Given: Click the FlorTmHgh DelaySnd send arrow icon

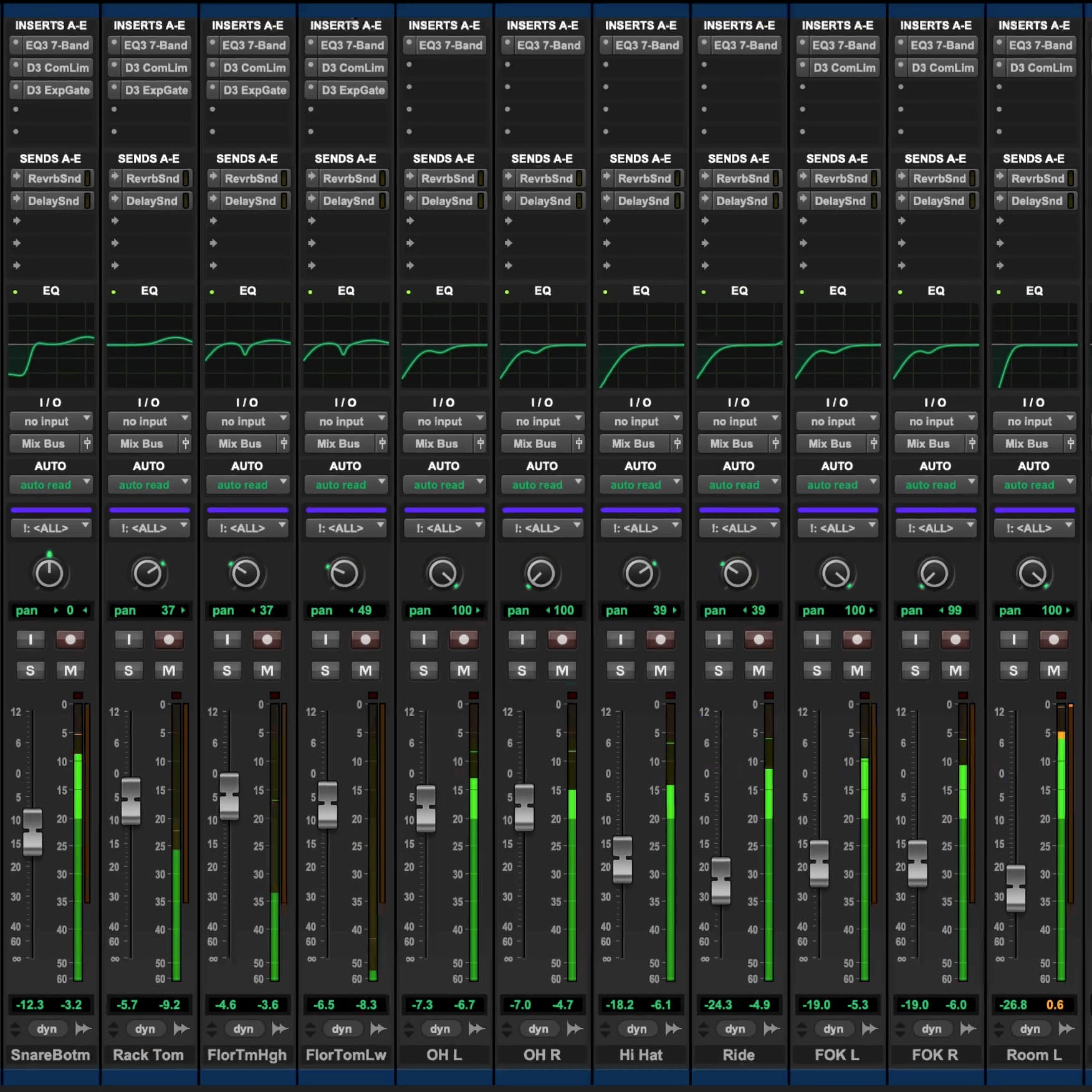Looking at the screenshot, I should 213,201.
